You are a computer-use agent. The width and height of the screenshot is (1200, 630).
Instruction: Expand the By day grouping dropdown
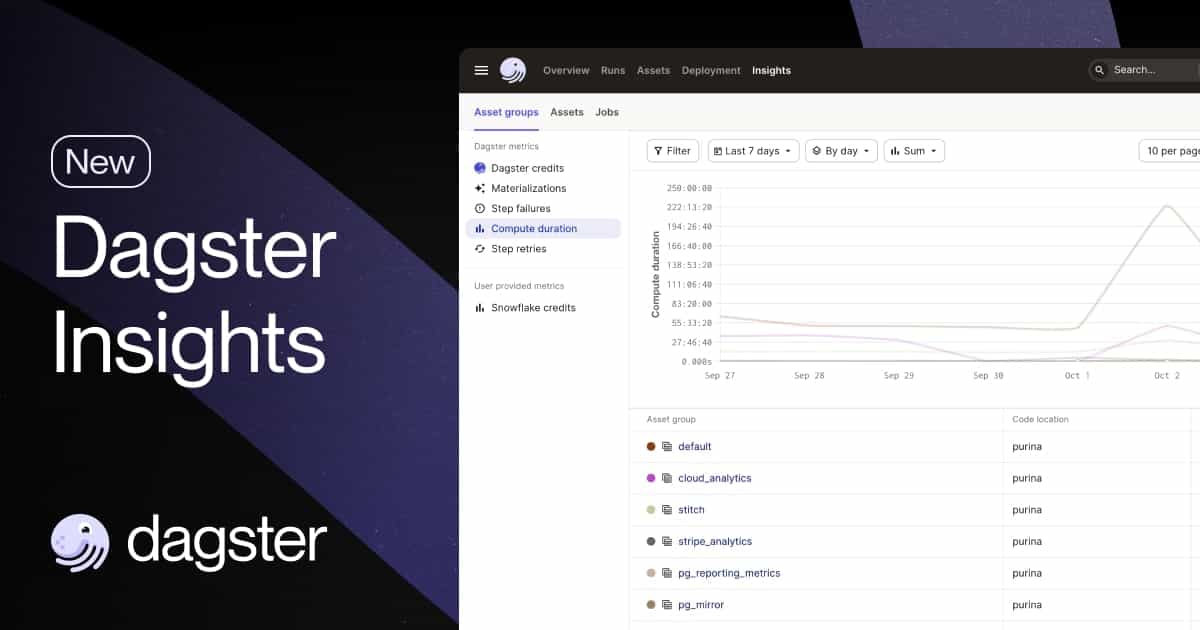[x=841, y=151]
